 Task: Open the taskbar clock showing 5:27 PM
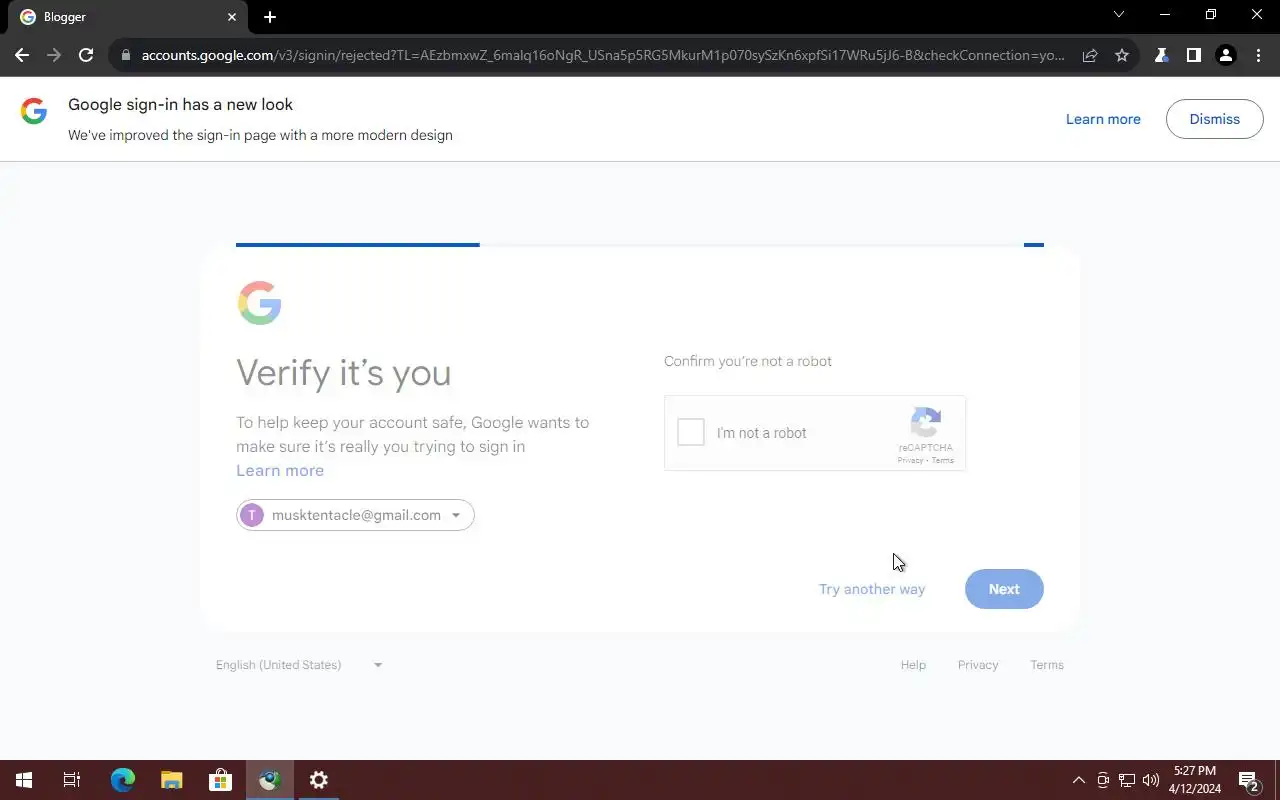(x=1194, y=780)
